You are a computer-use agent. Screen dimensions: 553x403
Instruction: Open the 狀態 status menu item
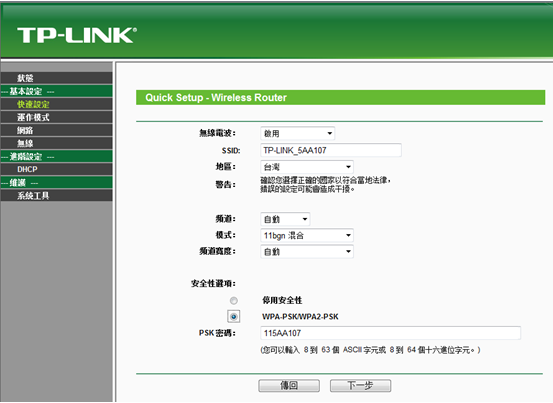[x=56, y=78]
